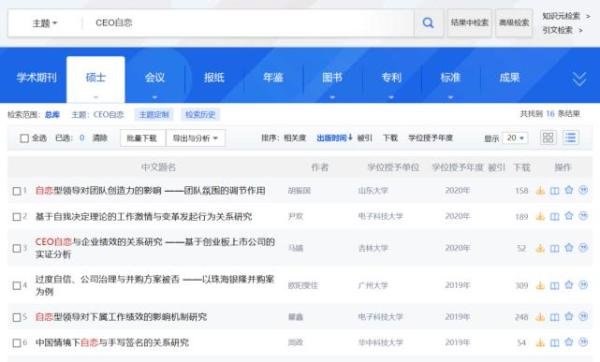600x362 pixels.
Task: Open the 主题 search field dropdown
Action: coord(45,23)
